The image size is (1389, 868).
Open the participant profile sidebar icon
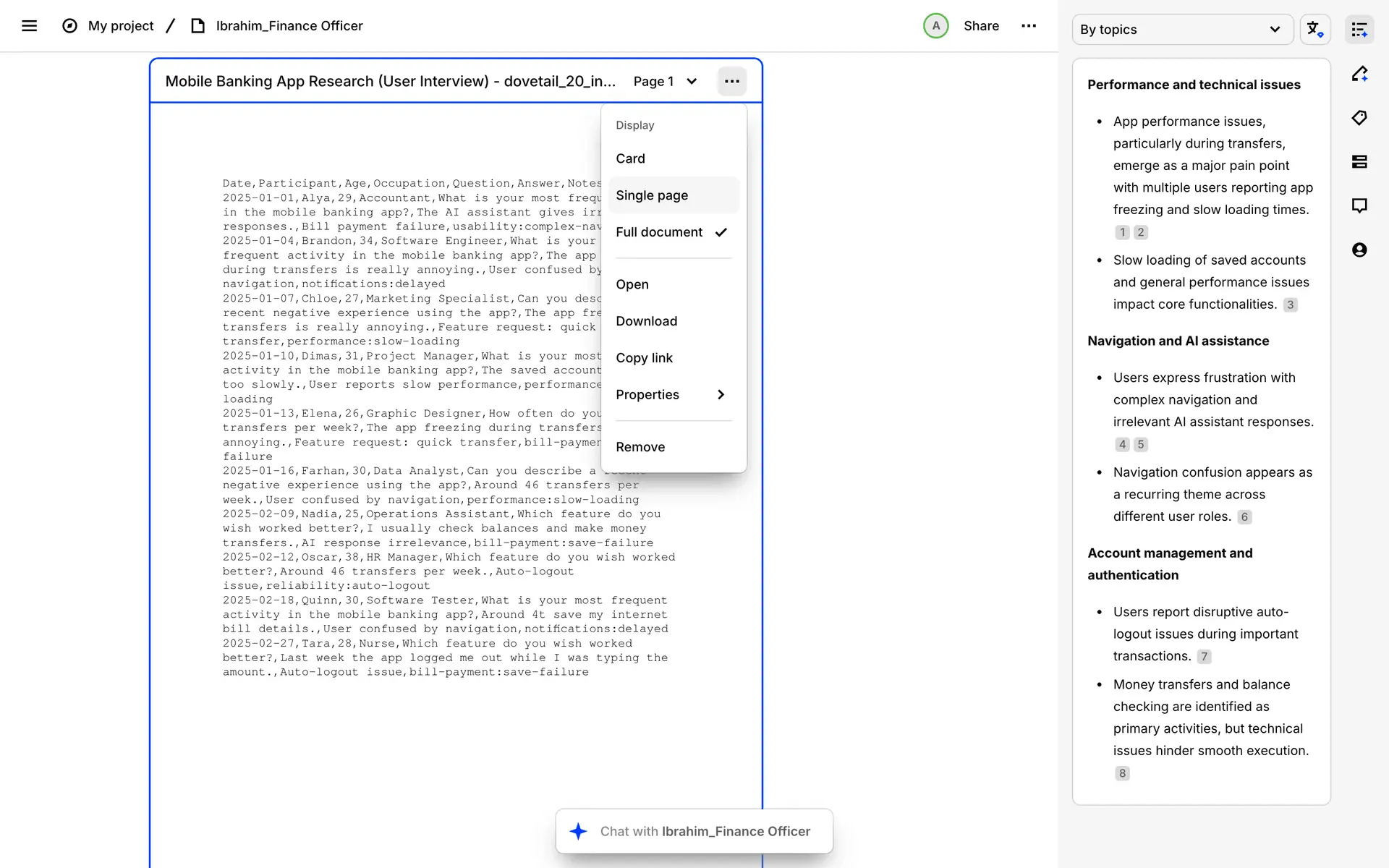[1359, 250]
